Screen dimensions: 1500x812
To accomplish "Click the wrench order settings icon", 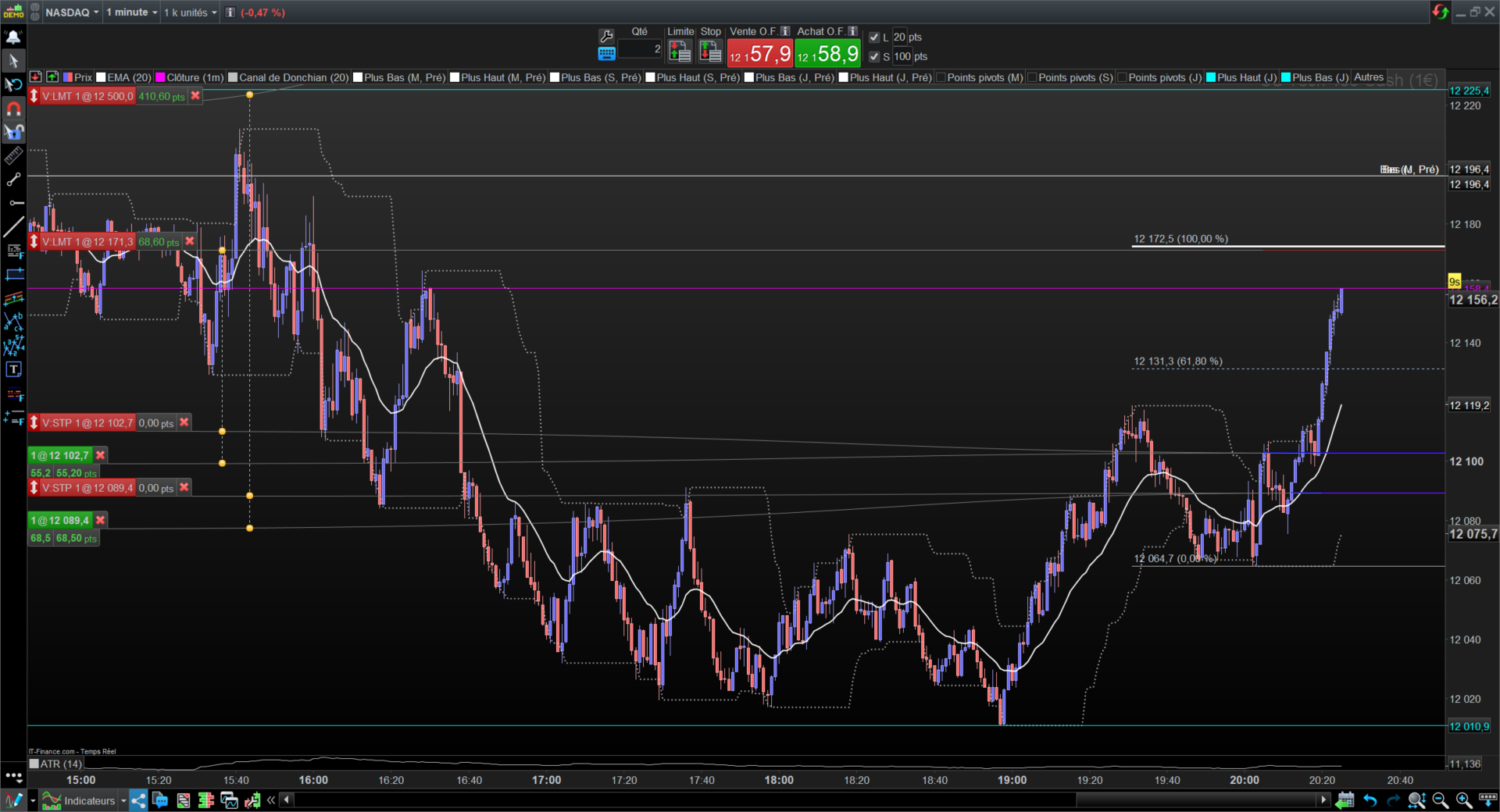I will point(606,36).
